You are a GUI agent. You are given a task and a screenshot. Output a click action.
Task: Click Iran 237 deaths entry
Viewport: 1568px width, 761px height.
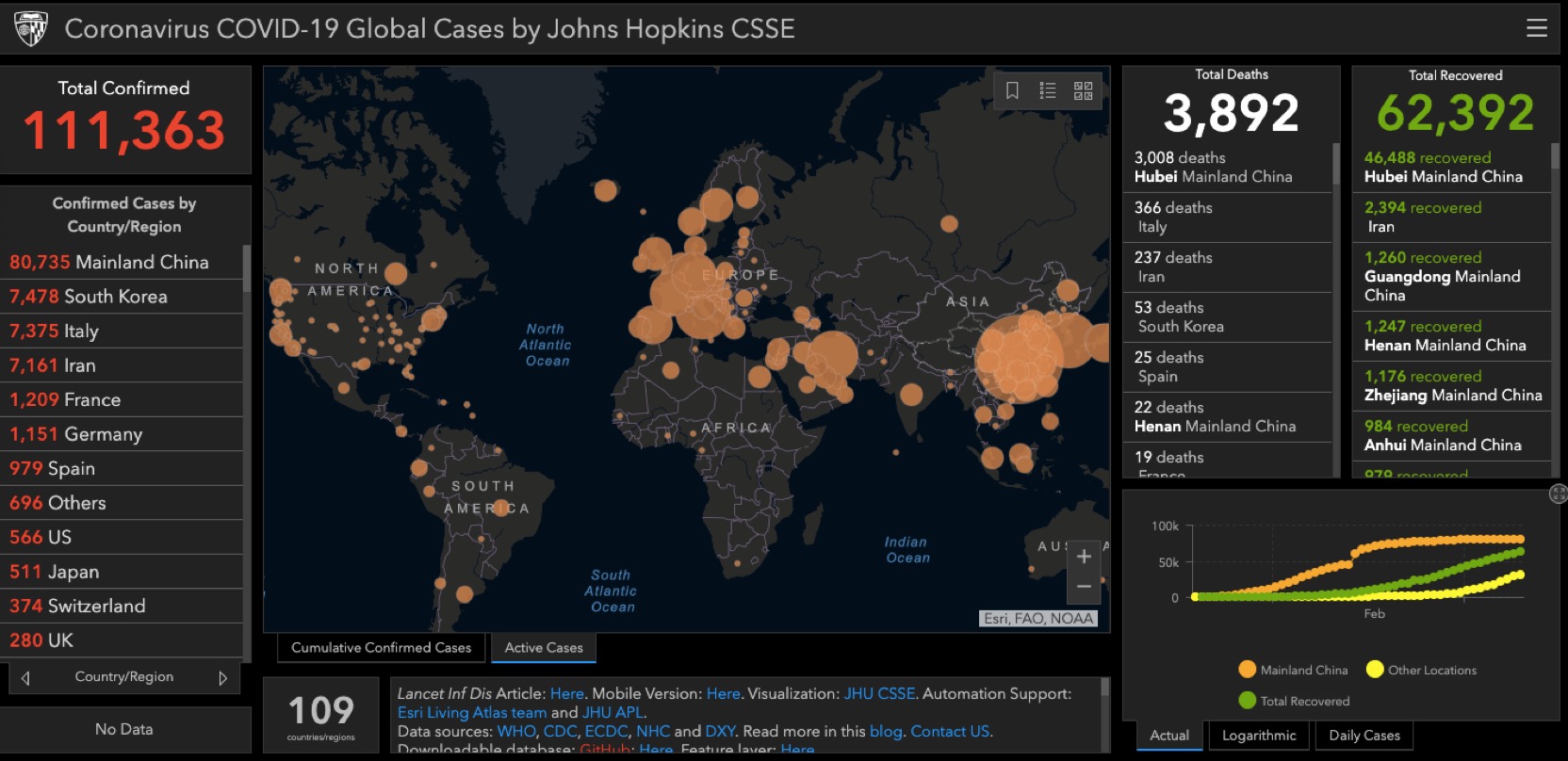click(1228, 267)
